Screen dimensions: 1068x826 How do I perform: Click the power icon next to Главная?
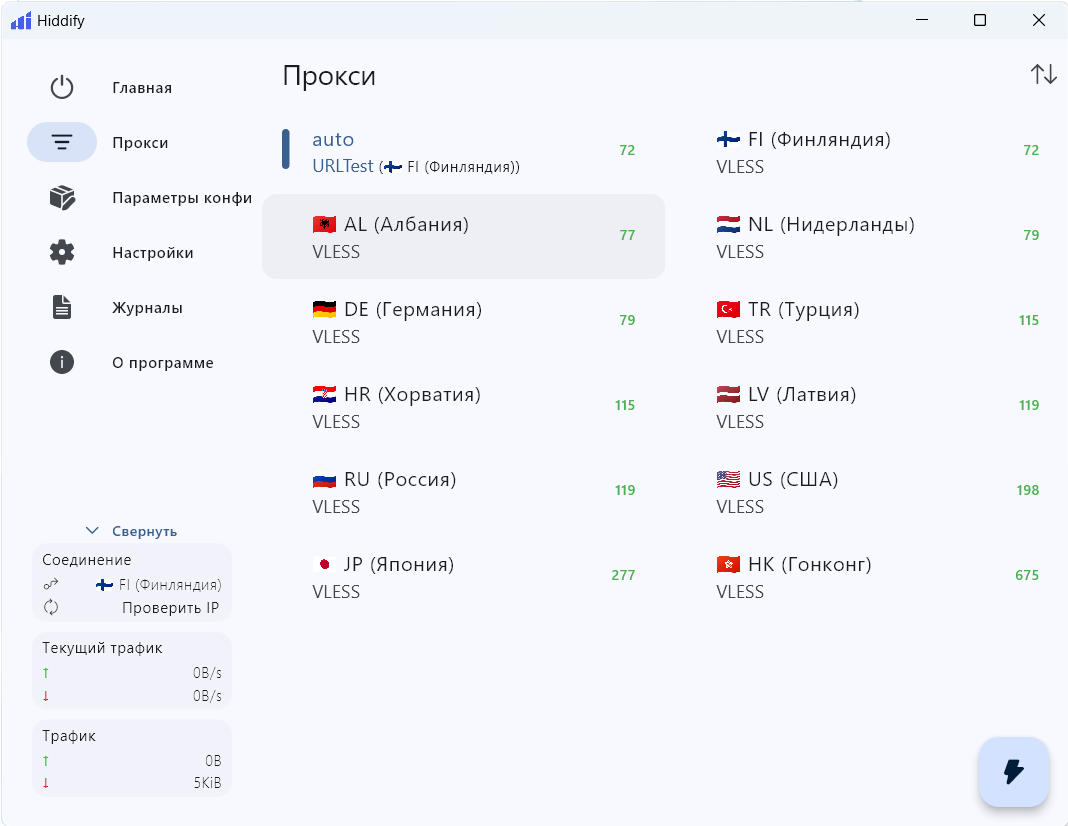click(x=62, y=88)
